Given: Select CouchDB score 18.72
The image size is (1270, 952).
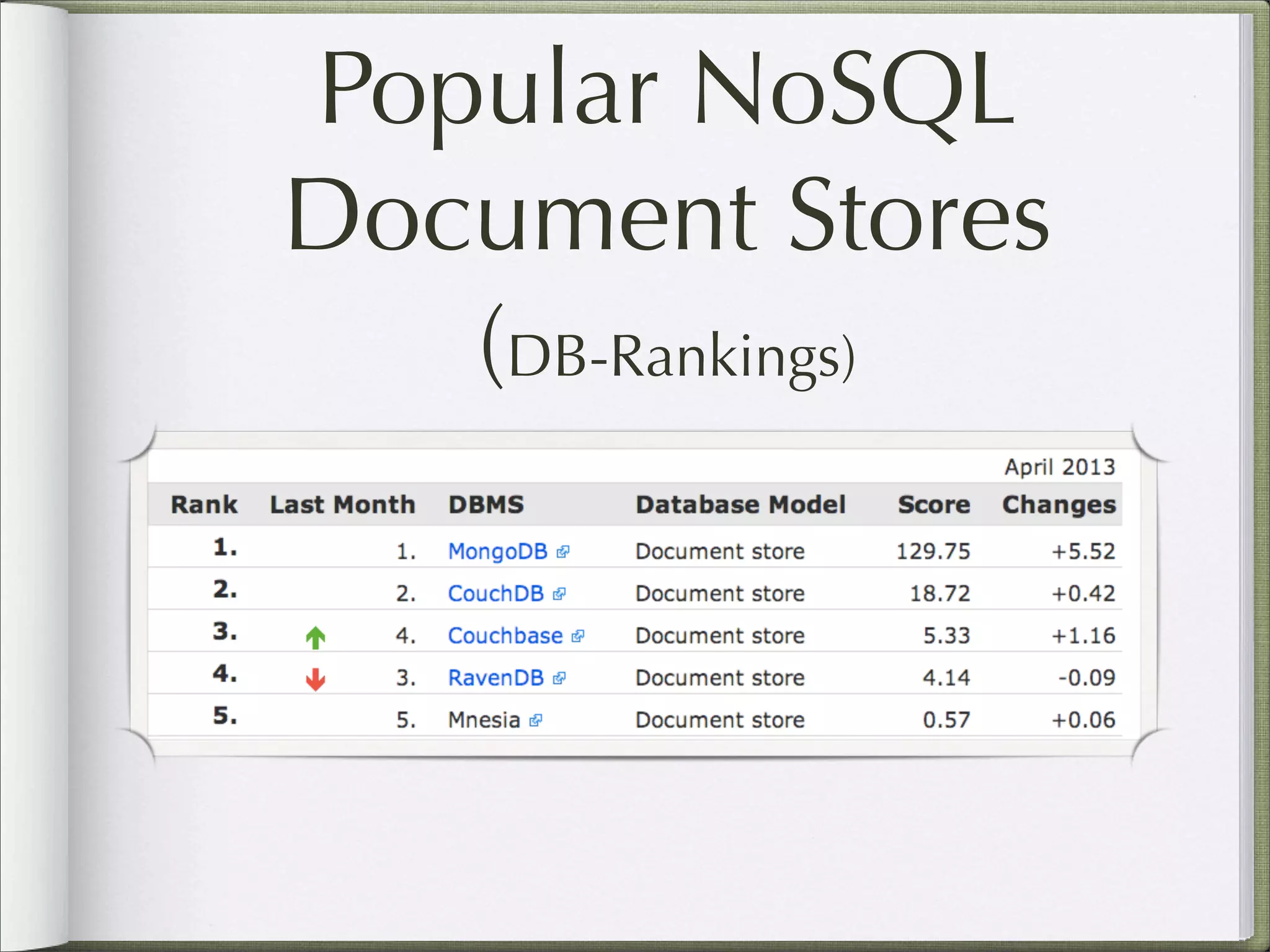Looking at the screenshot, I should (939, 594).
